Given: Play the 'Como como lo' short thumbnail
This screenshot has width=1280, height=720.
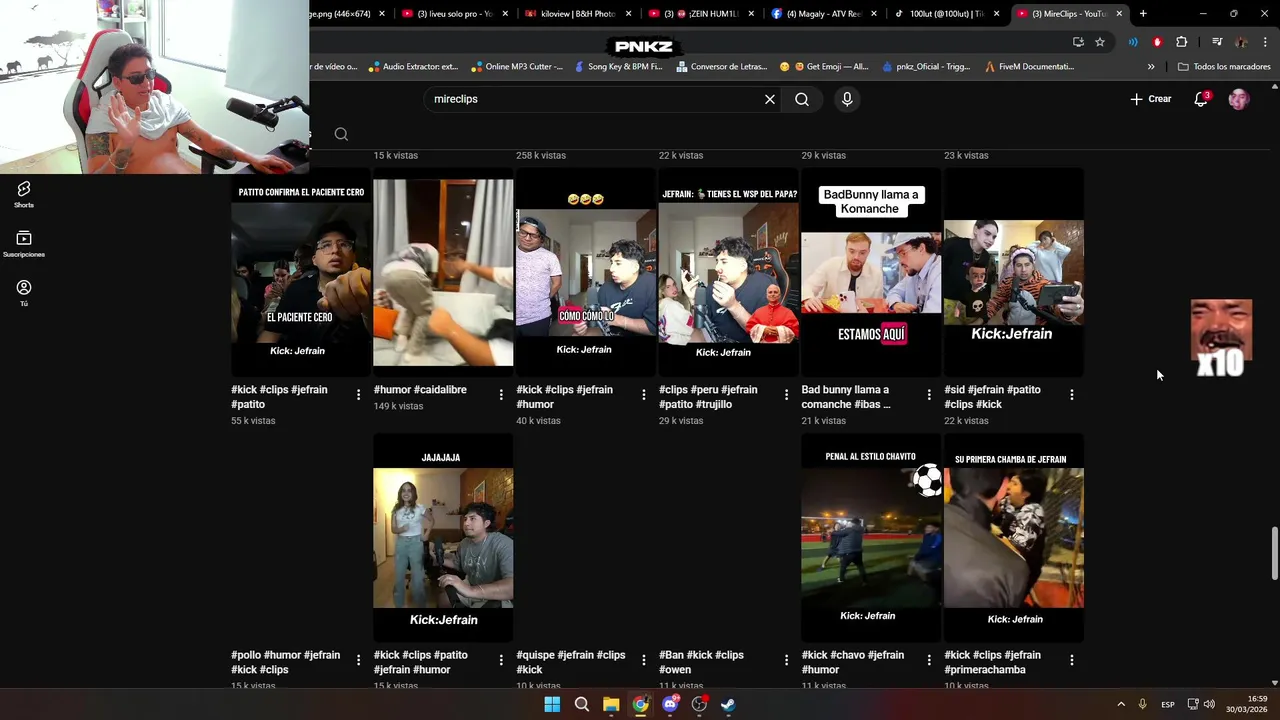Looking at the screenshot, I should pos(586,272).
